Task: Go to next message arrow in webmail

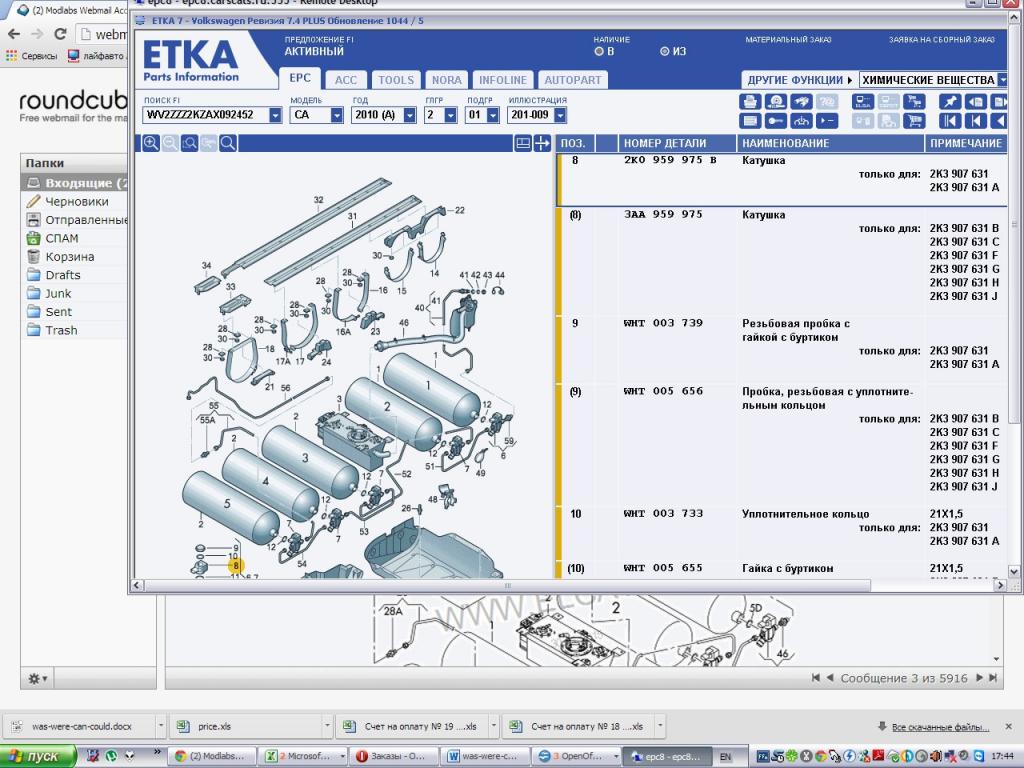Action: pyautogui.click(x=980, y=678)
